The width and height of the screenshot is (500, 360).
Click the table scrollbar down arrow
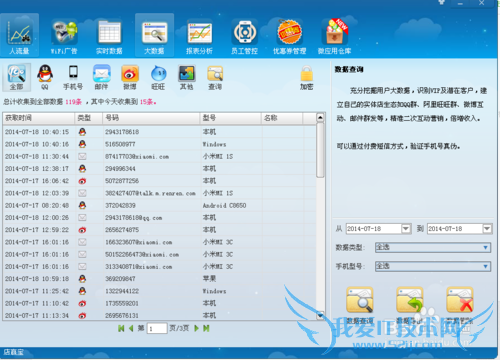[320, 314]
